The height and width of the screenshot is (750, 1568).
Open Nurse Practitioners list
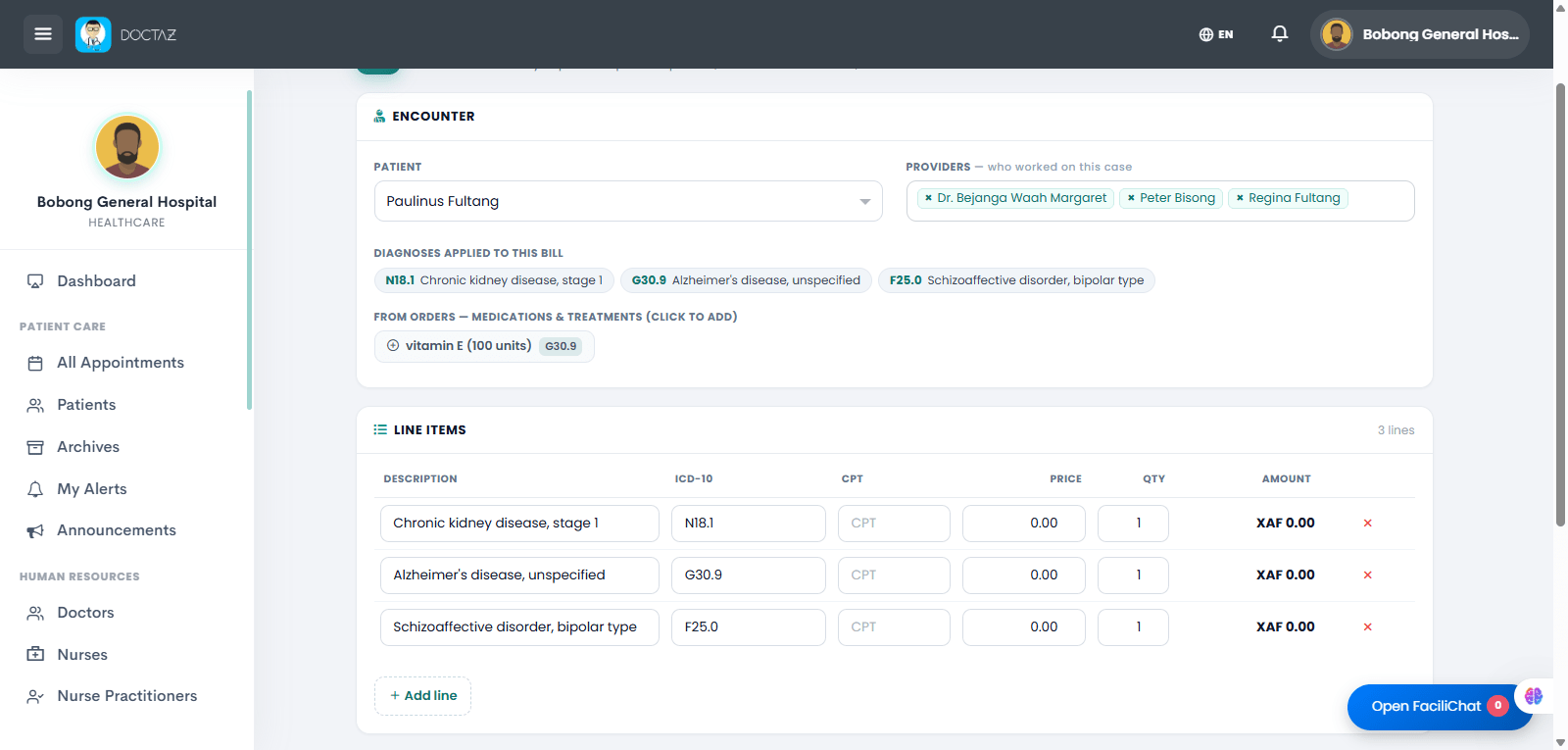(x=127, y=696)
